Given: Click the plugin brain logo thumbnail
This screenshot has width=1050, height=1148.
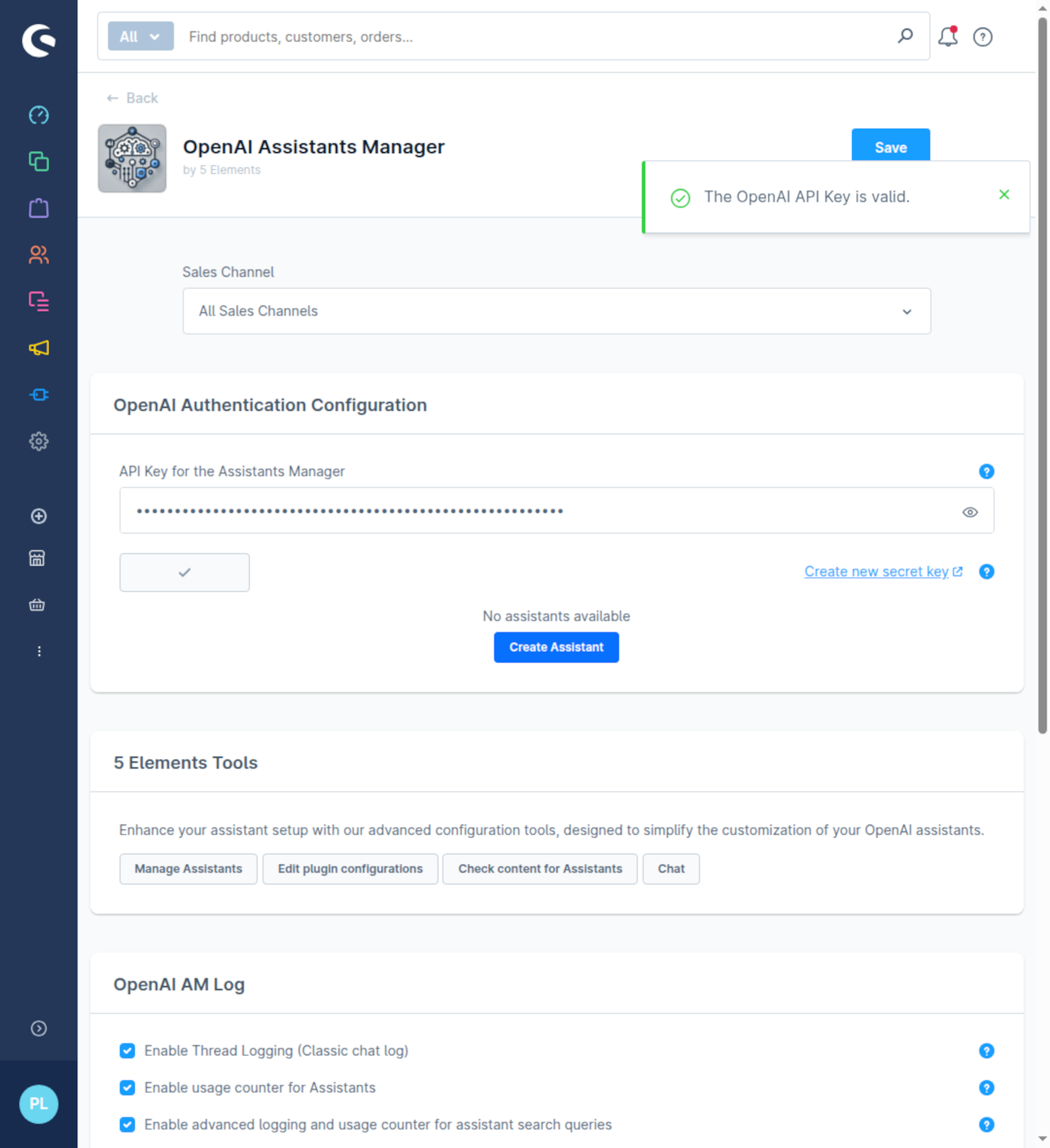Looking at the screenshot, I should point(132,159).
